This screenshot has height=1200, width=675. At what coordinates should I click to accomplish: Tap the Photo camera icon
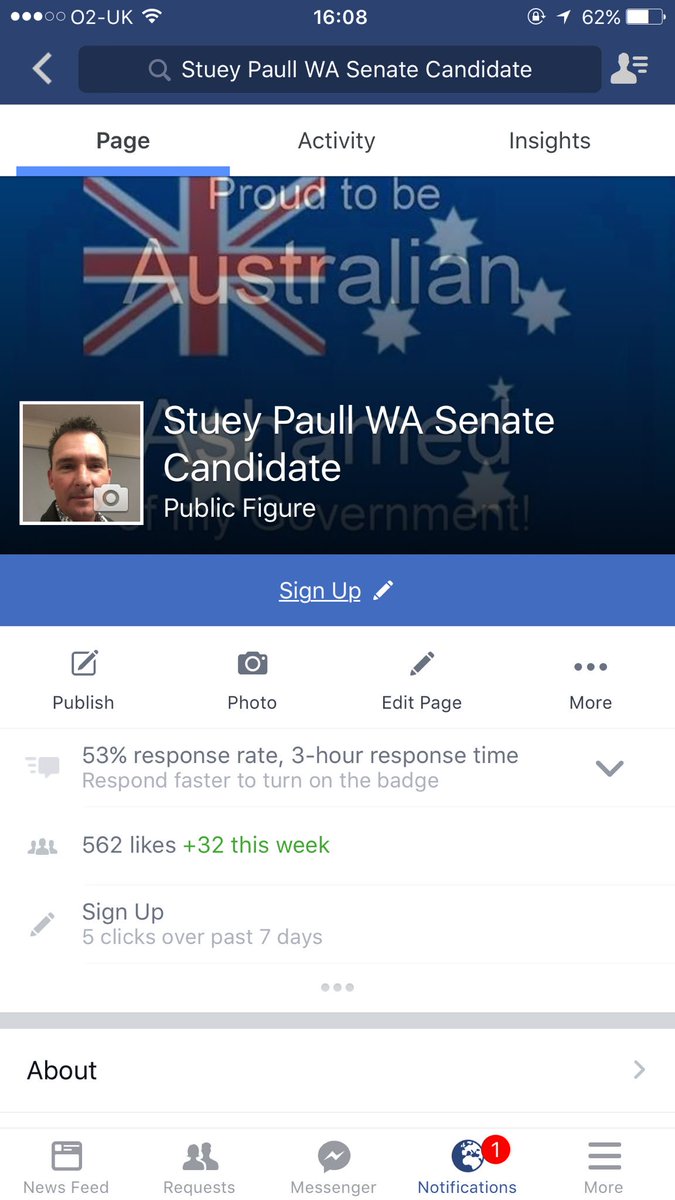252,663
